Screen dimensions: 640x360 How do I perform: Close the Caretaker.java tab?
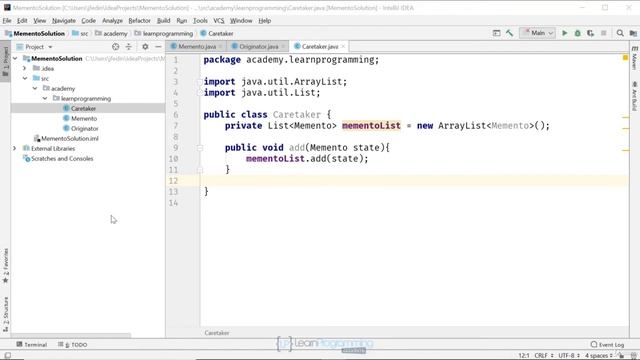point(343,47)
